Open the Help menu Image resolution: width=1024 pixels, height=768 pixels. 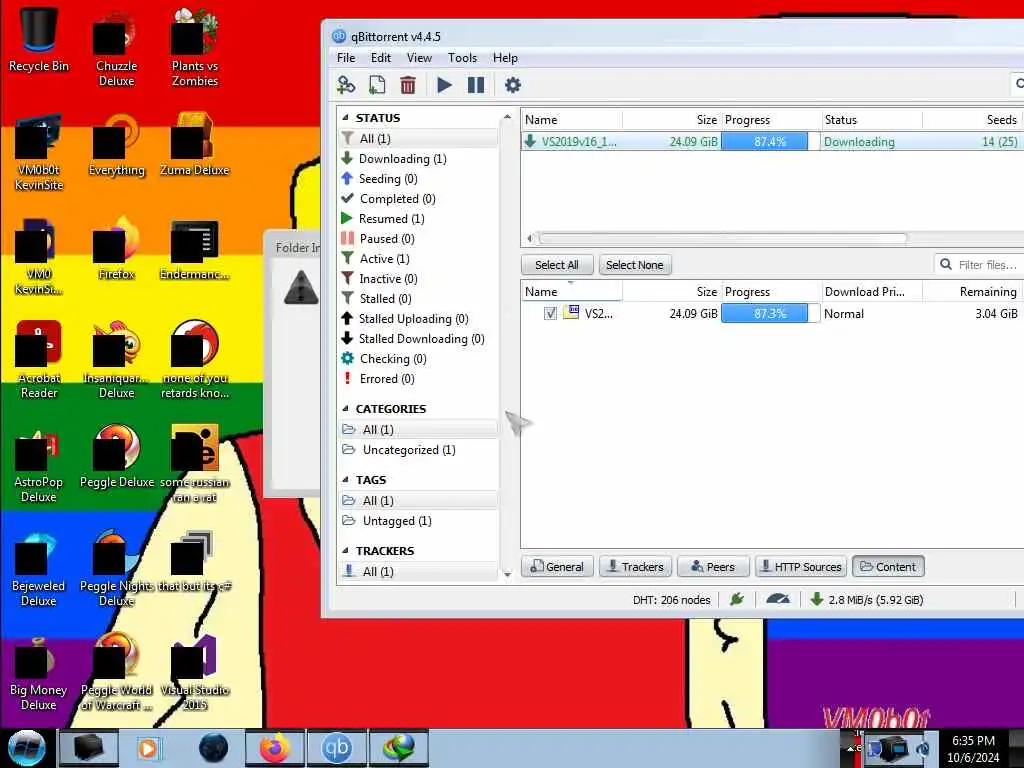(505, 57)
